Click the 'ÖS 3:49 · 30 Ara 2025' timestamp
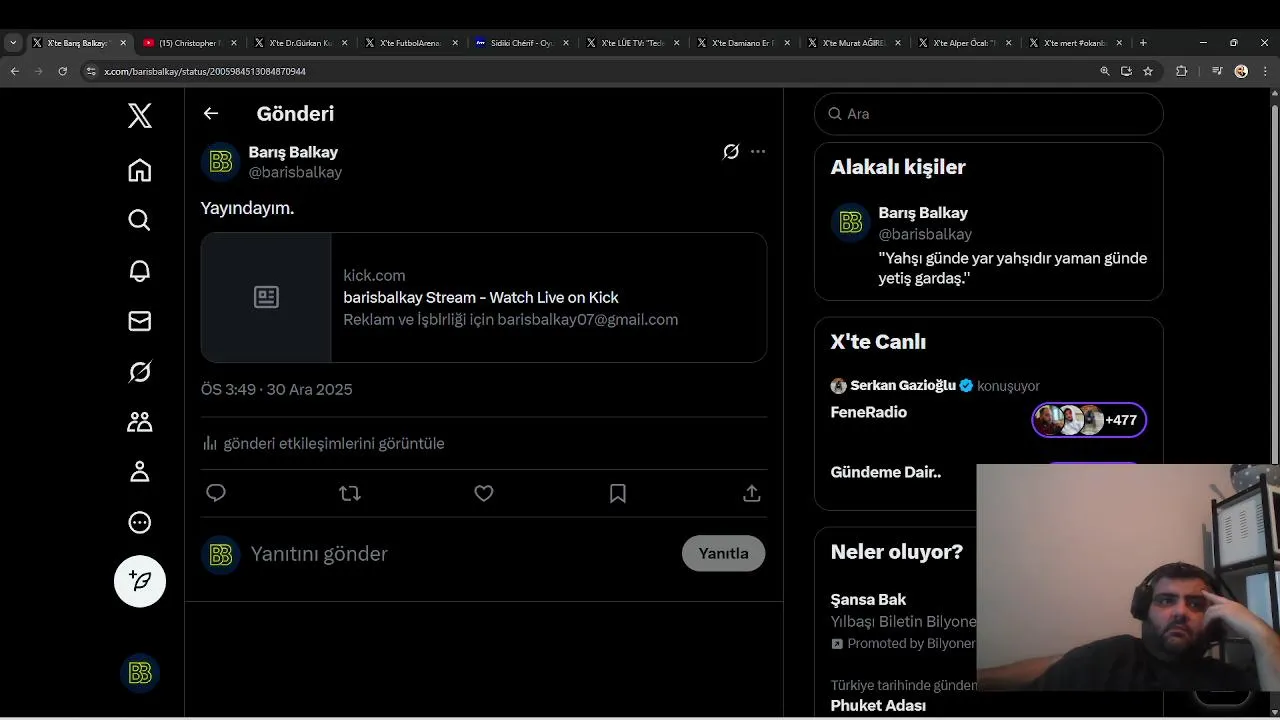1280x720 pixels. point(276,389)
